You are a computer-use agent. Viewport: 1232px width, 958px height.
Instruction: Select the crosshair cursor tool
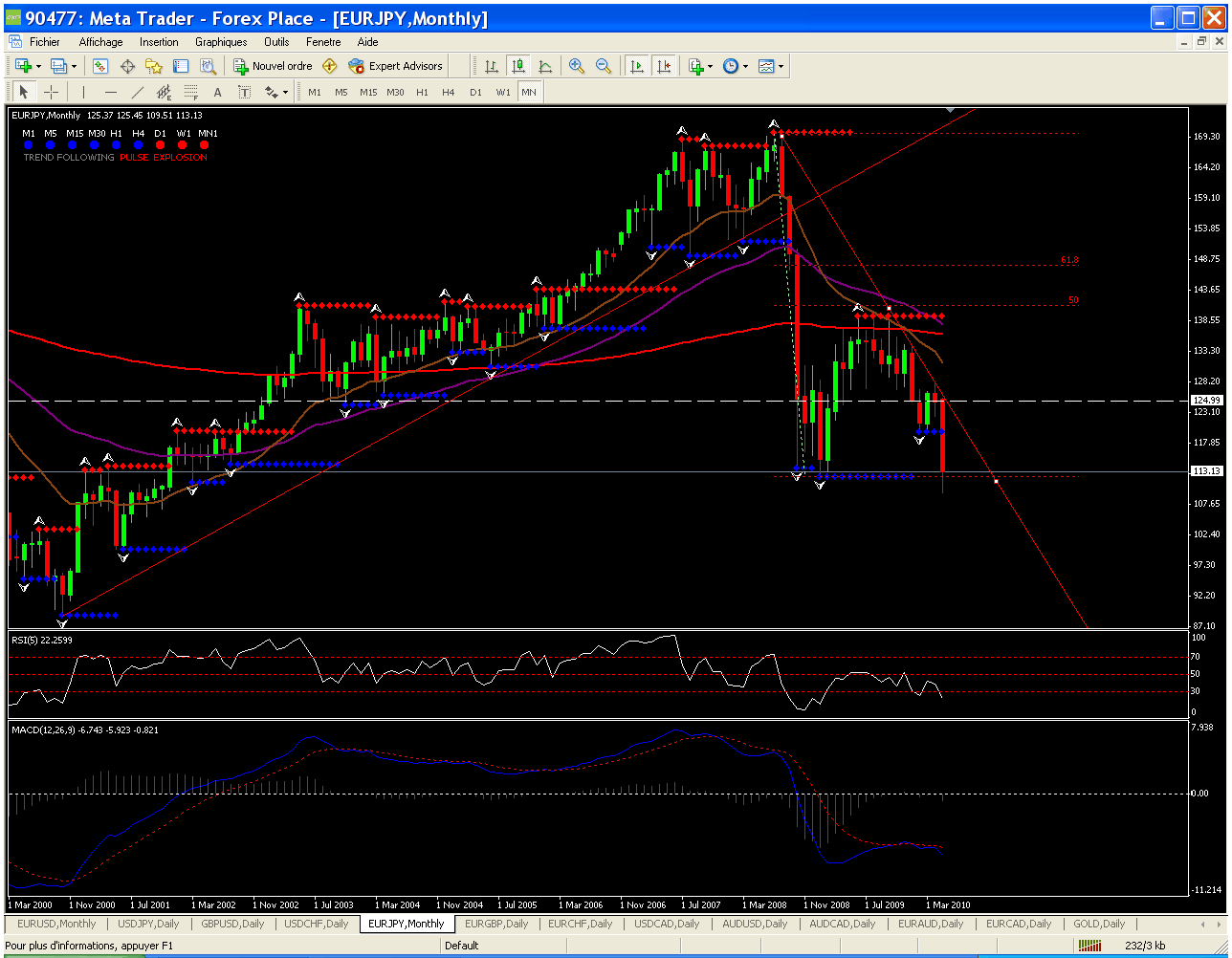coord(51,92)
